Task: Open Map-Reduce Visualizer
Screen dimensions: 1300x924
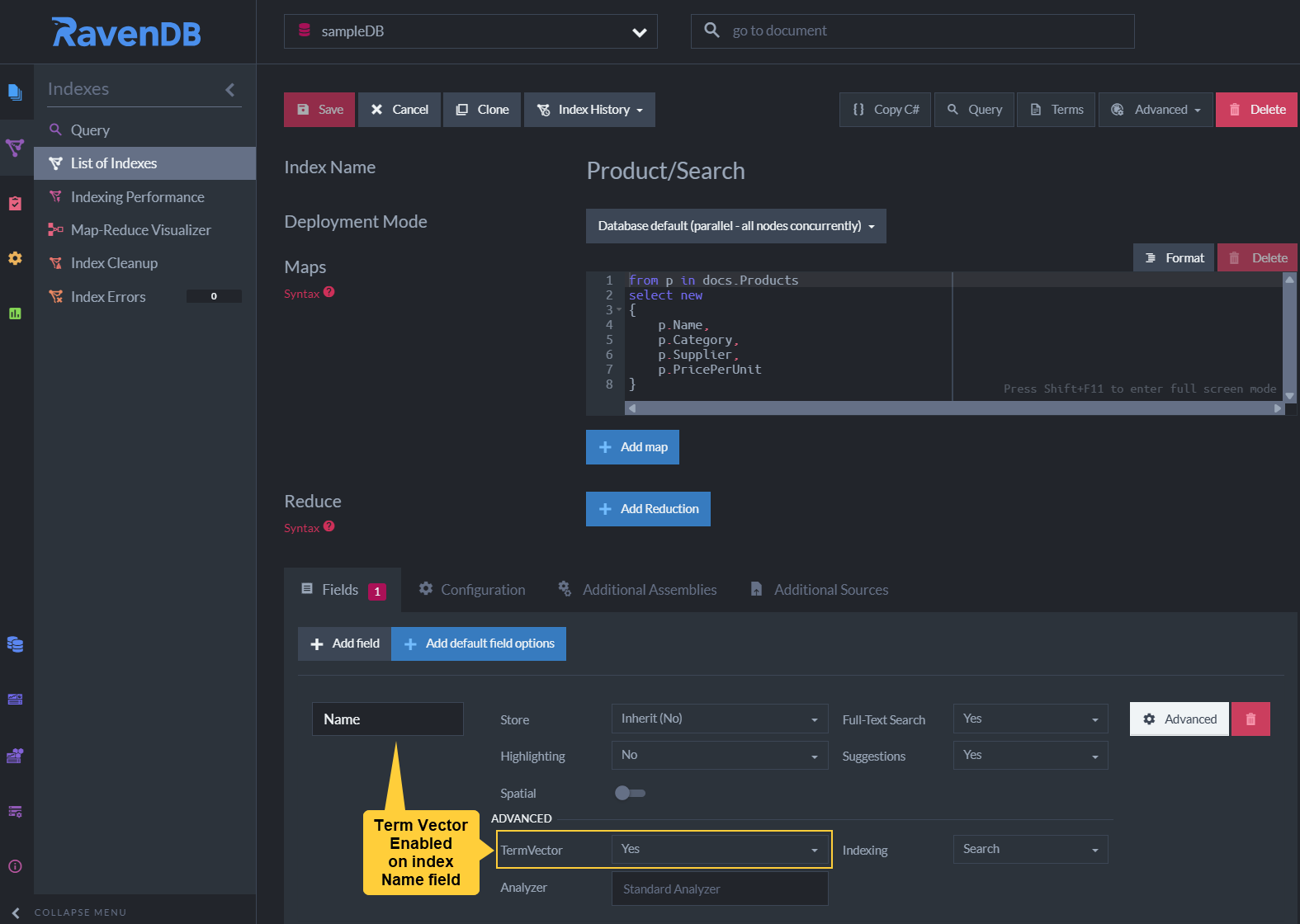Action: tap(144, 230)
